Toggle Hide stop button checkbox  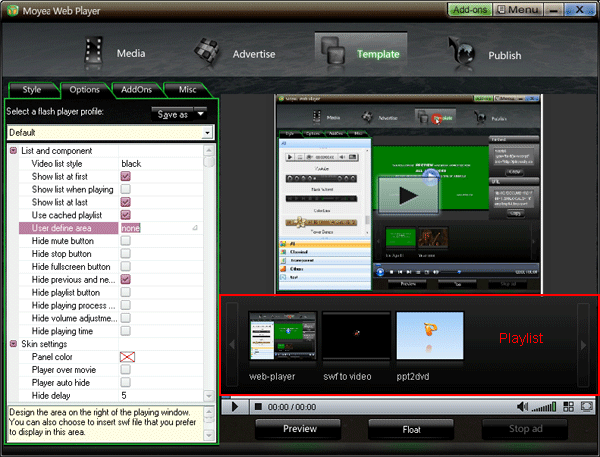126,254
